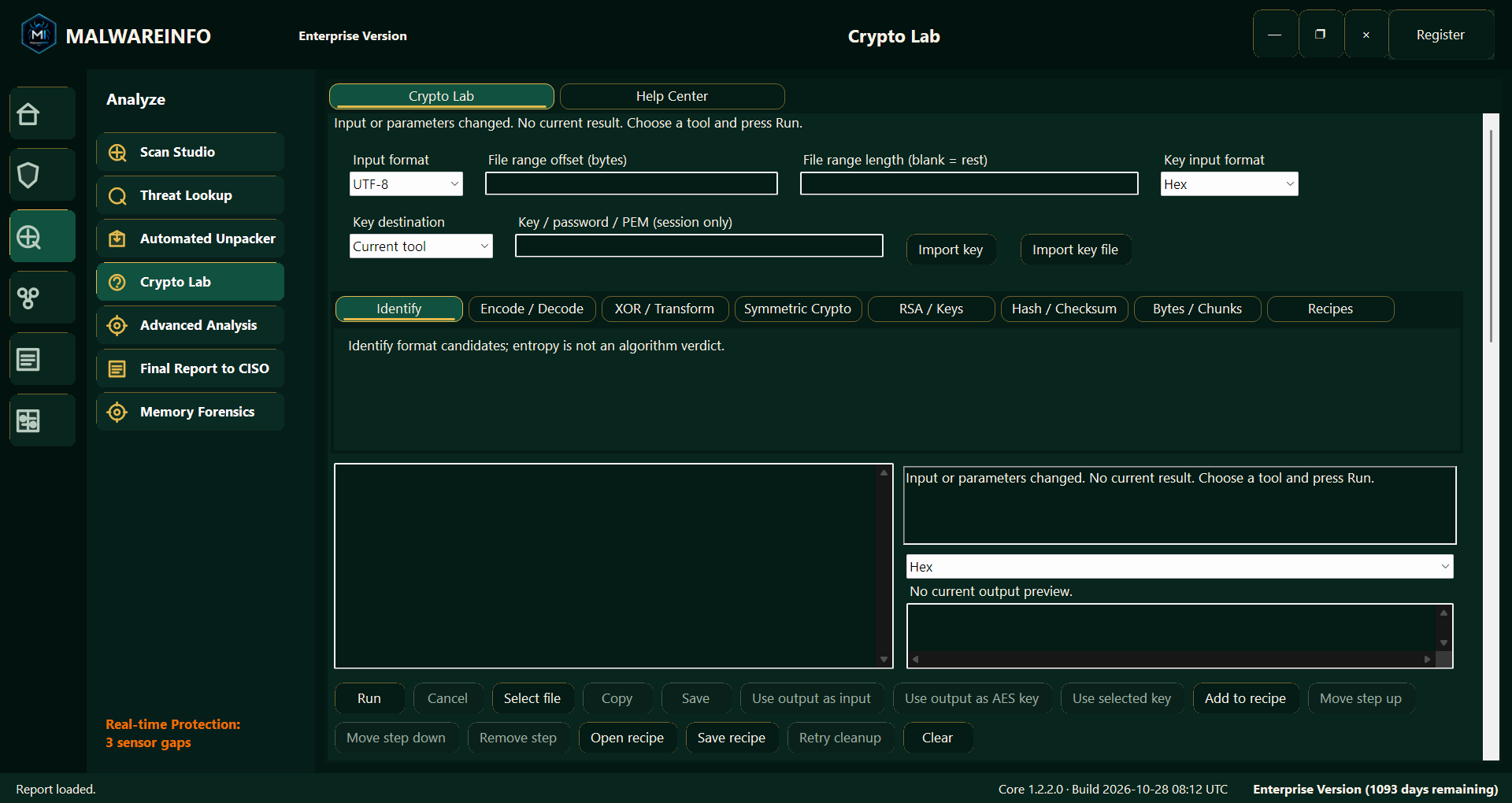1512x803 pixels.
Task: Click the Run button
Action: 369,698
